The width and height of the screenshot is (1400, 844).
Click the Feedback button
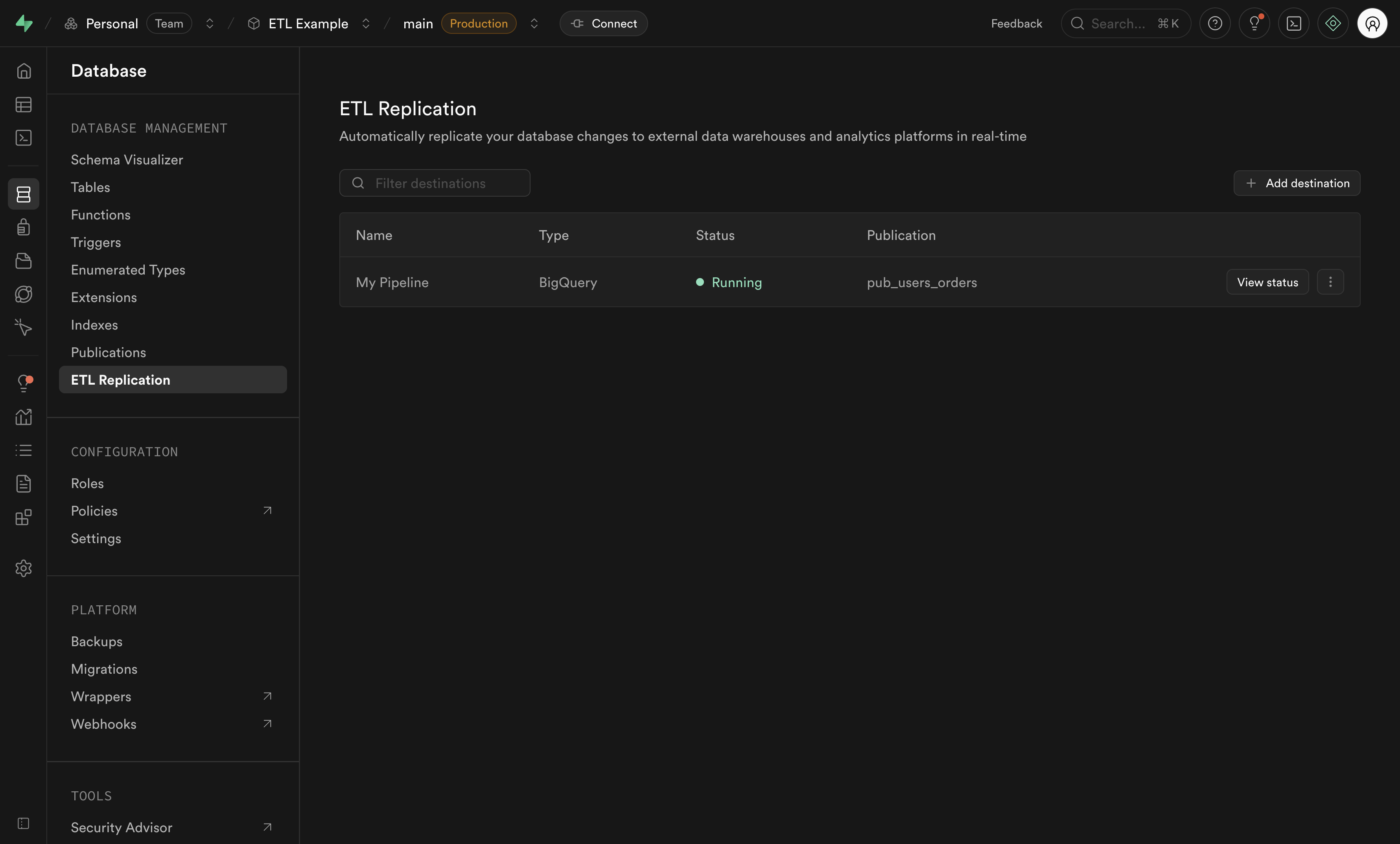(1017, 23)
